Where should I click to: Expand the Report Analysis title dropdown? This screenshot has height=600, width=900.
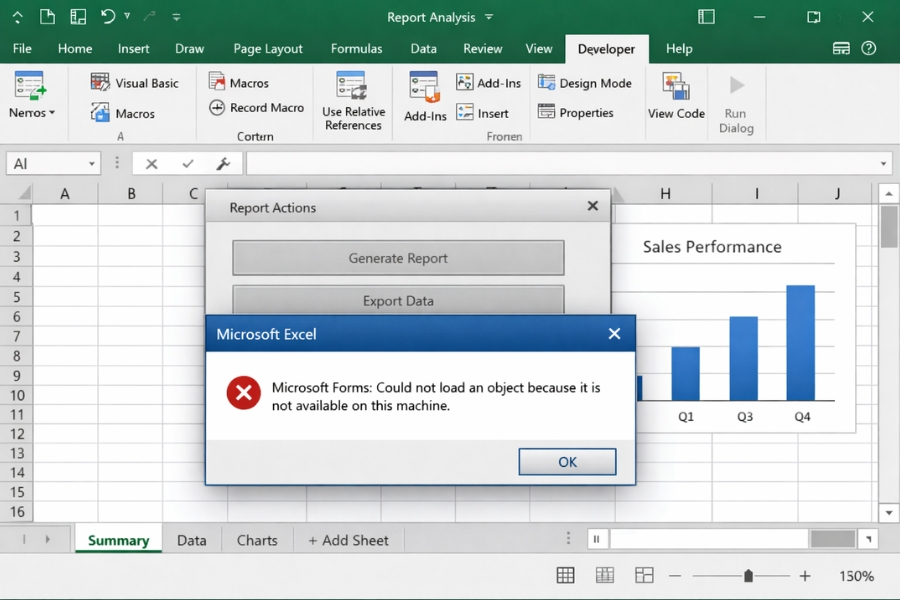(487, 17)
